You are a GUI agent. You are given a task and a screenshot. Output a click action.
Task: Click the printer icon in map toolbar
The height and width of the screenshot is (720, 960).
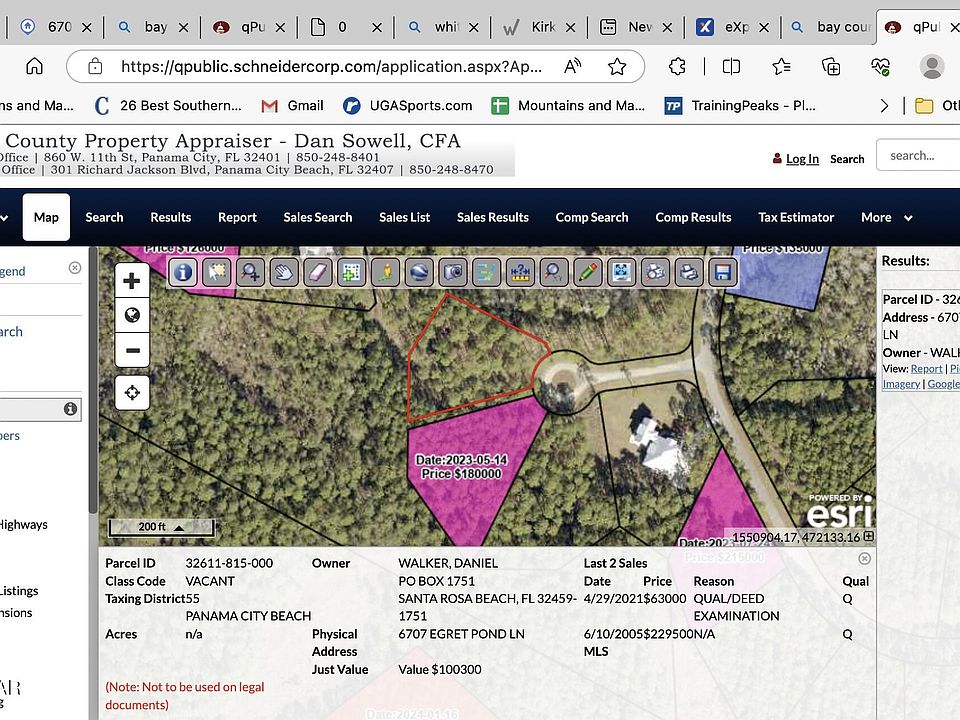tap(689, 272)
